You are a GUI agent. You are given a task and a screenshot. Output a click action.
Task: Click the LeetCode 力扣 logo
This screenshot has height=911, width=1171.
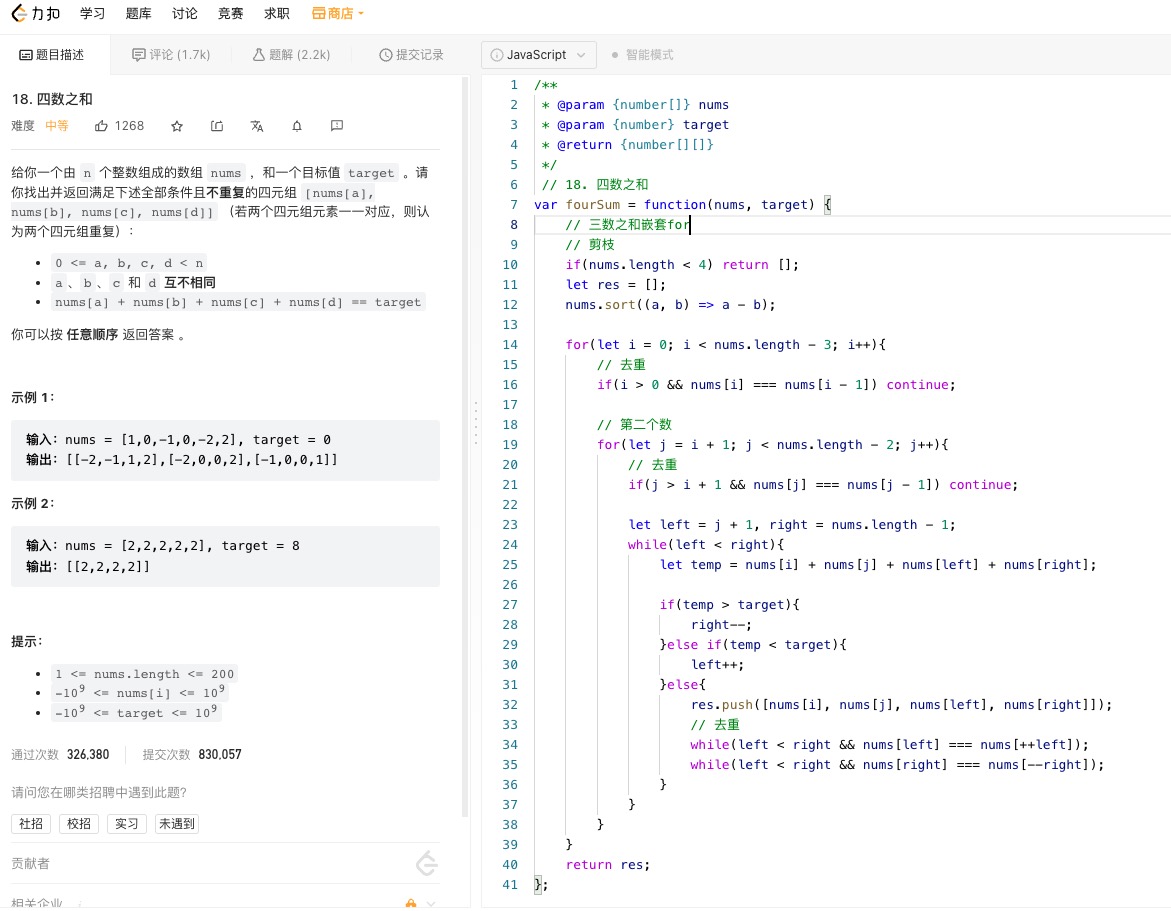click(x=35, y=13)
